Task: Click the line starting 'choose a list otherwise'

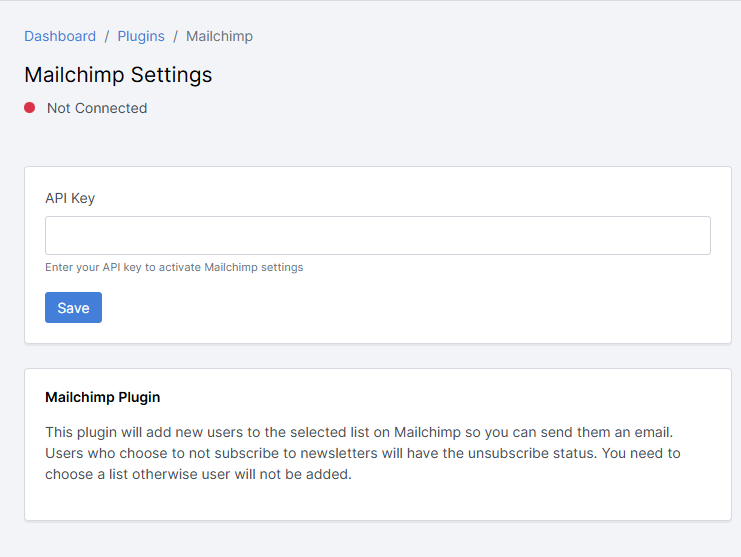Action: coord(198,474)
